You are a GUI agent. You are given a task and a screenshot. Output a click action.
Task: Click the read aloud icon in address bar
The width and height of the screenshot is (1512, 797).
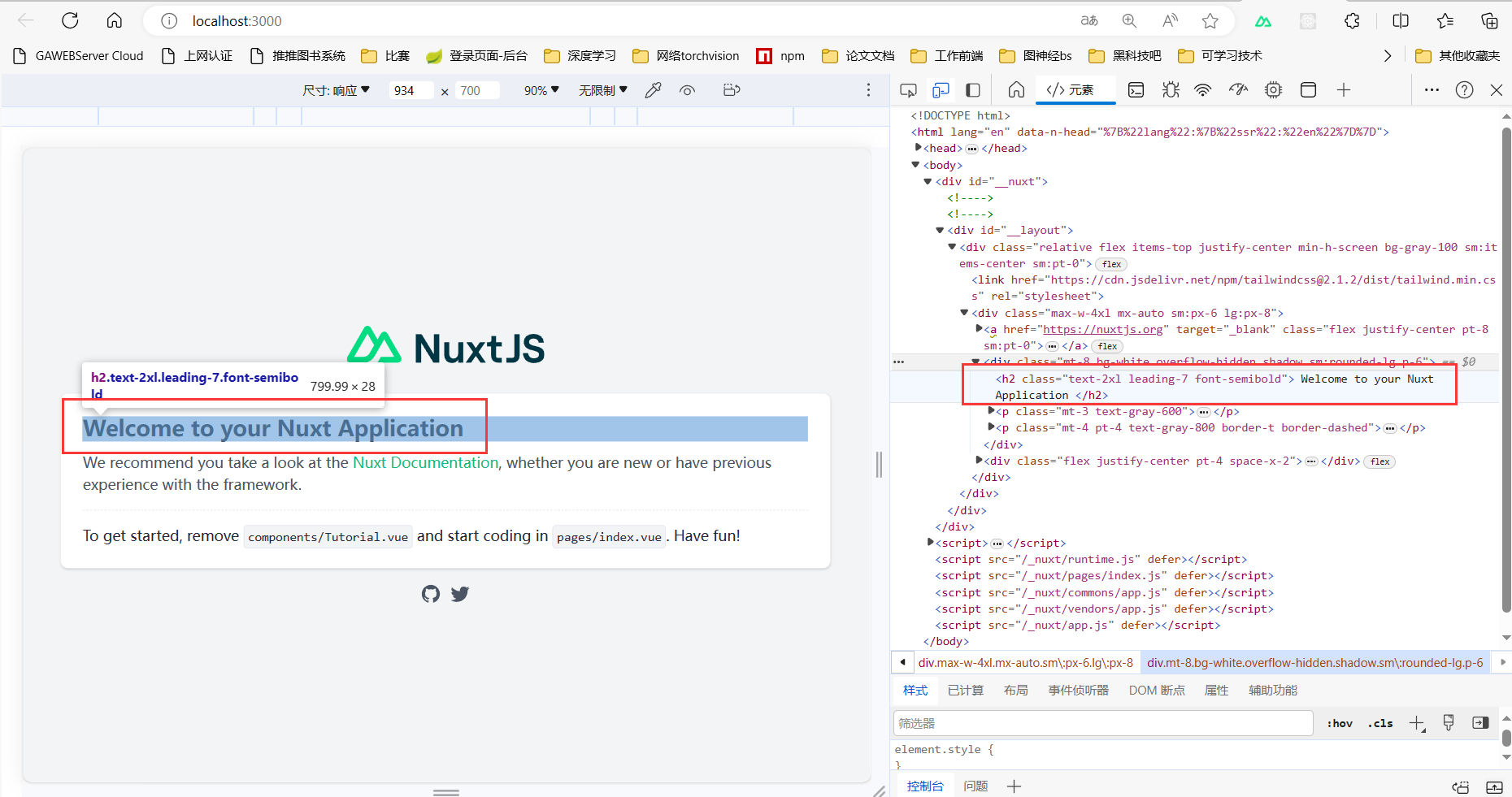[x=1170, y=21]
